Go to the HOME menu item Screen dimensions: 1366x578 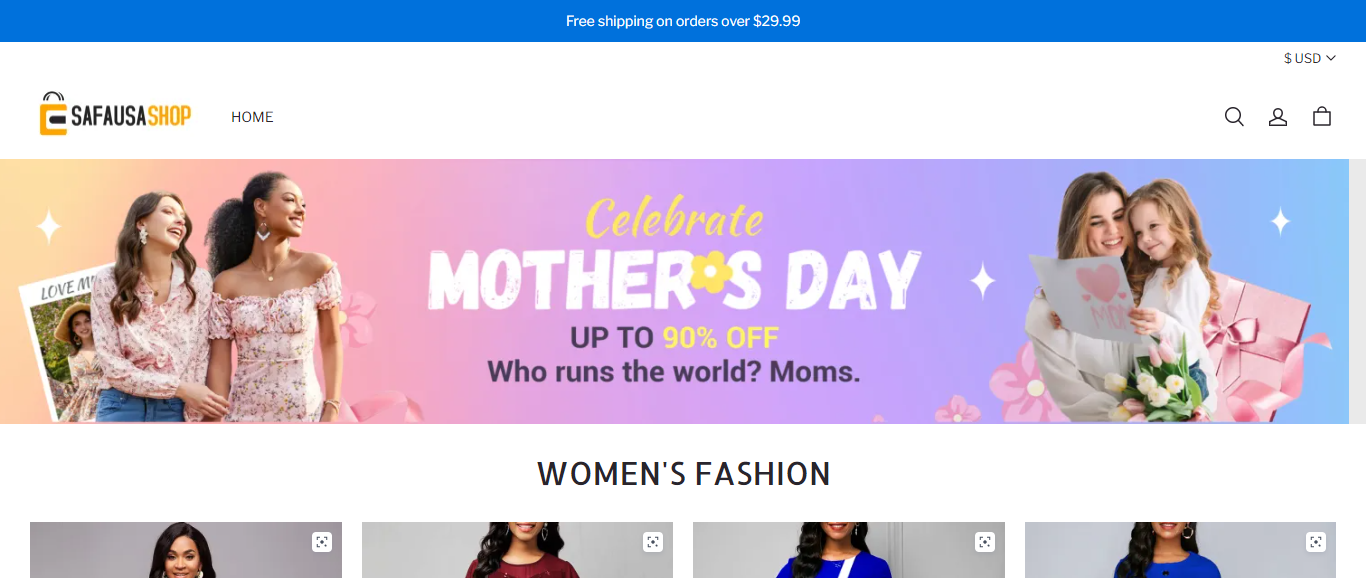252,117
